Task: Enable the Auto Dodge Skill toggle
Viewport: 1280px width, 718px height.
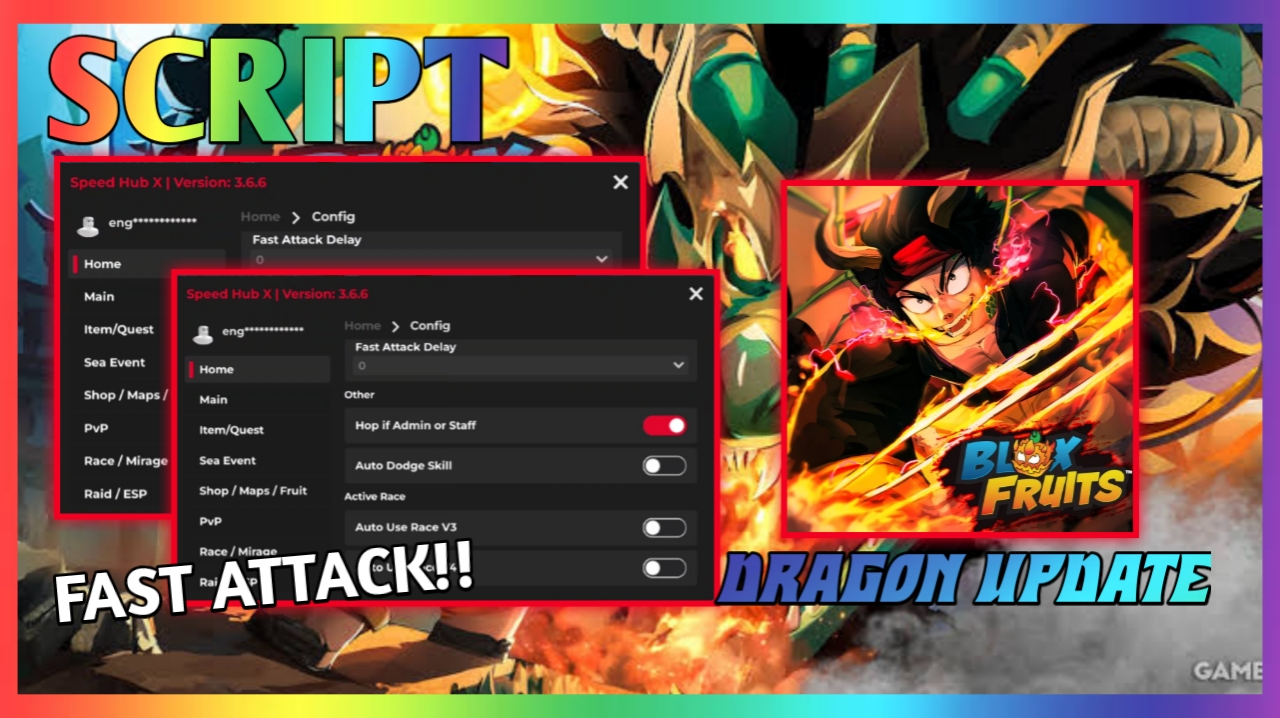Action: (664, 465)
